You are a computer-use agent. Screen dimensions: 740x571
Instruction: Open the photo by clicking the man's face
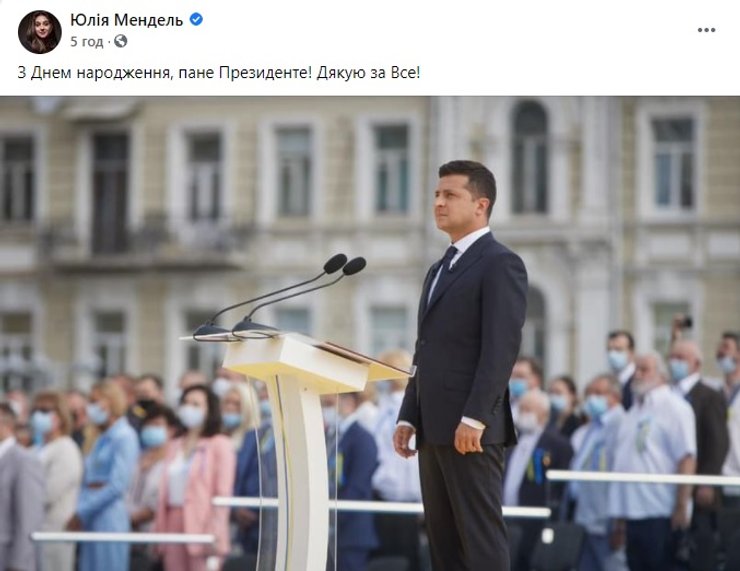pyautogui.click(x=456, y=196)
